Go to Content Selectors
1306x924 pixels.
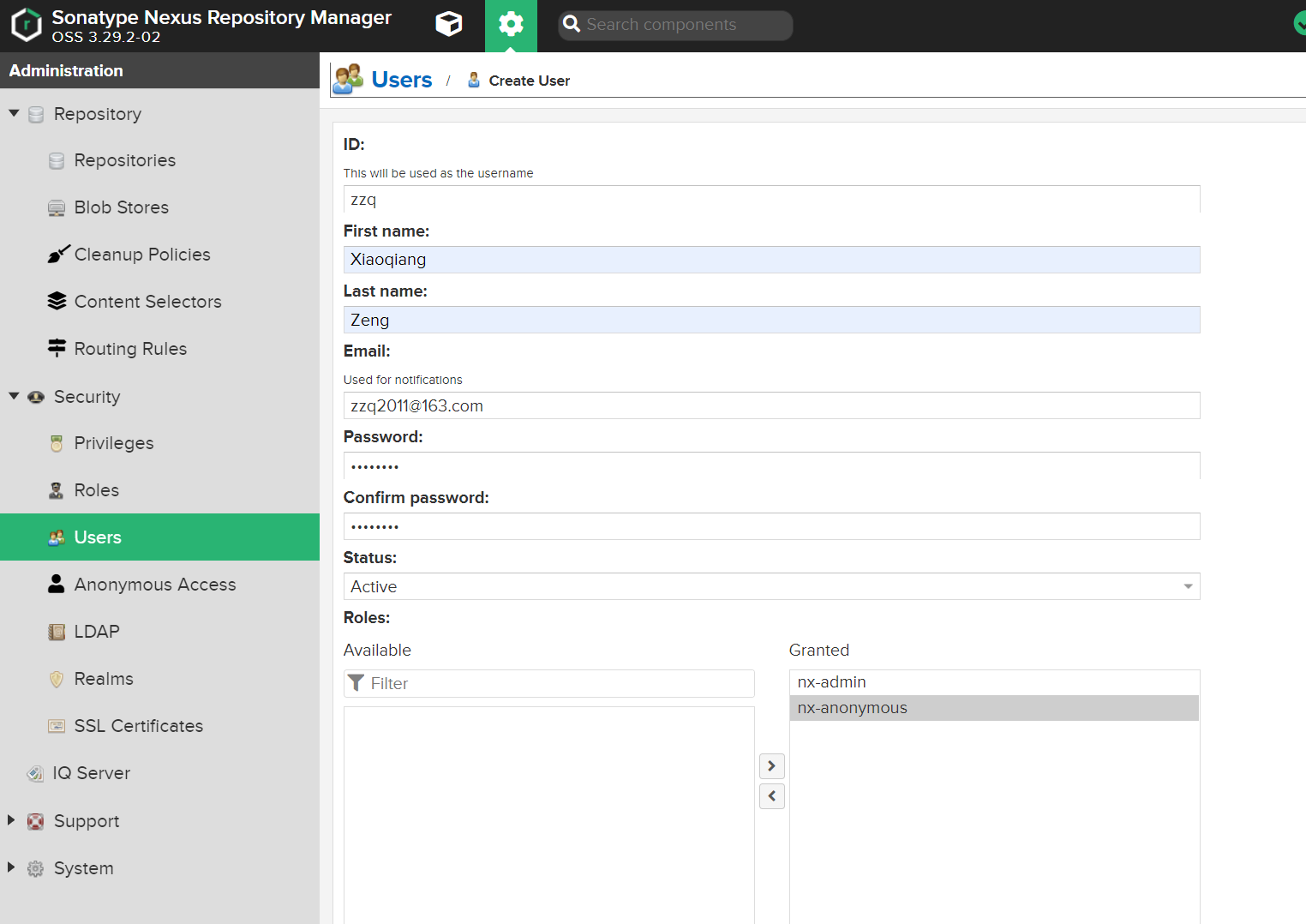(148, 302)
